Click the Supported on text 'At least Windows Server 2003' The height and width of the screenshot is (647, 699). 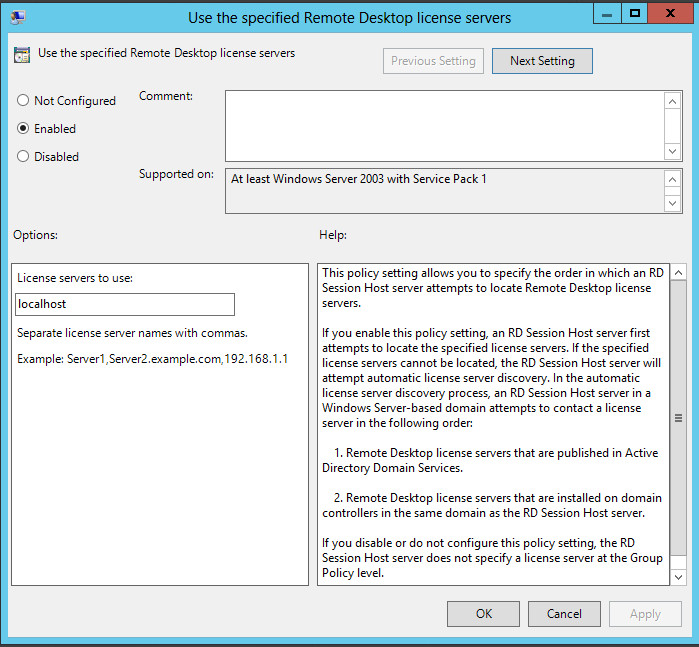coord(307,179)
